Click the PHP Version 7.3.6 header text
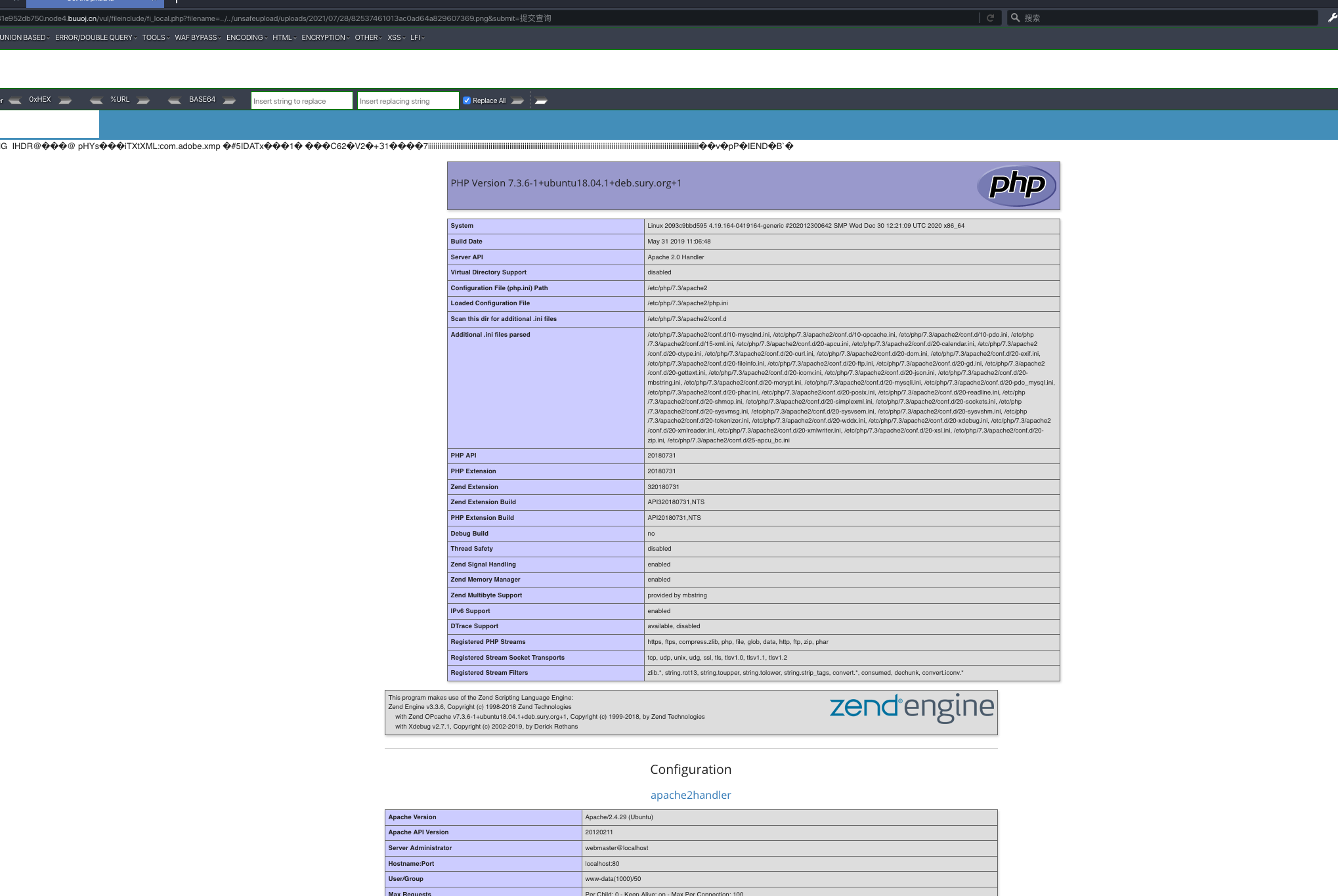 click(x=566, y=183)
